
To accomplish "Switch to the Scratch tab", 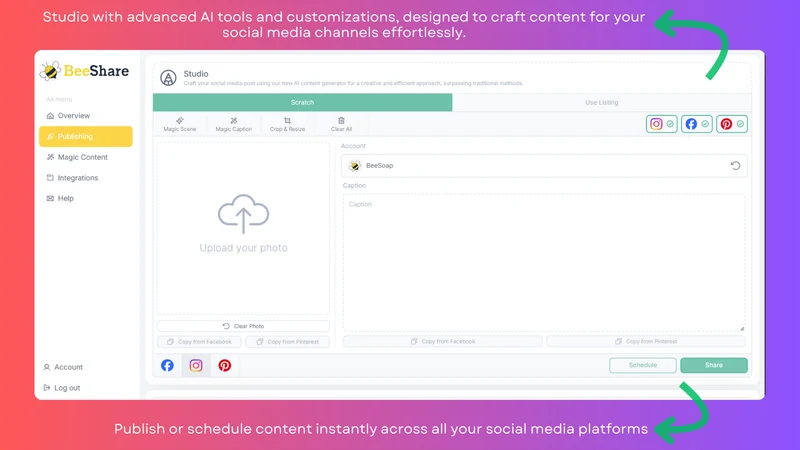I will (x=303, y=103).
